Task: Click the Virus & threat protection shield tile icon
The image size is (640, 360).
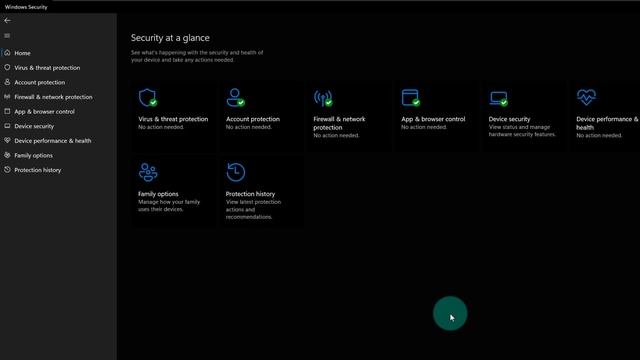Action: 148,98
